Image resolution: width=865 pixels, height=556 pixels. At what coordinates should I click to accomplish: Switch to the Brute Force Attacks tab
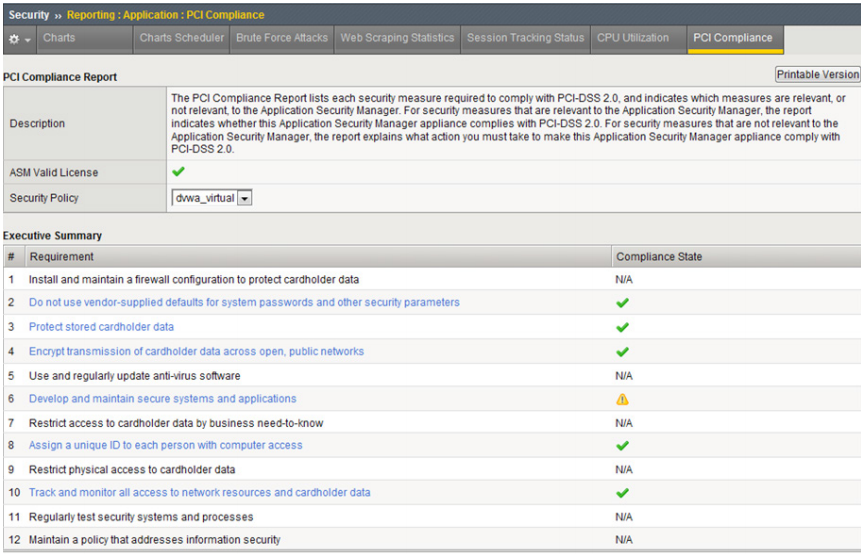(282, 39)
